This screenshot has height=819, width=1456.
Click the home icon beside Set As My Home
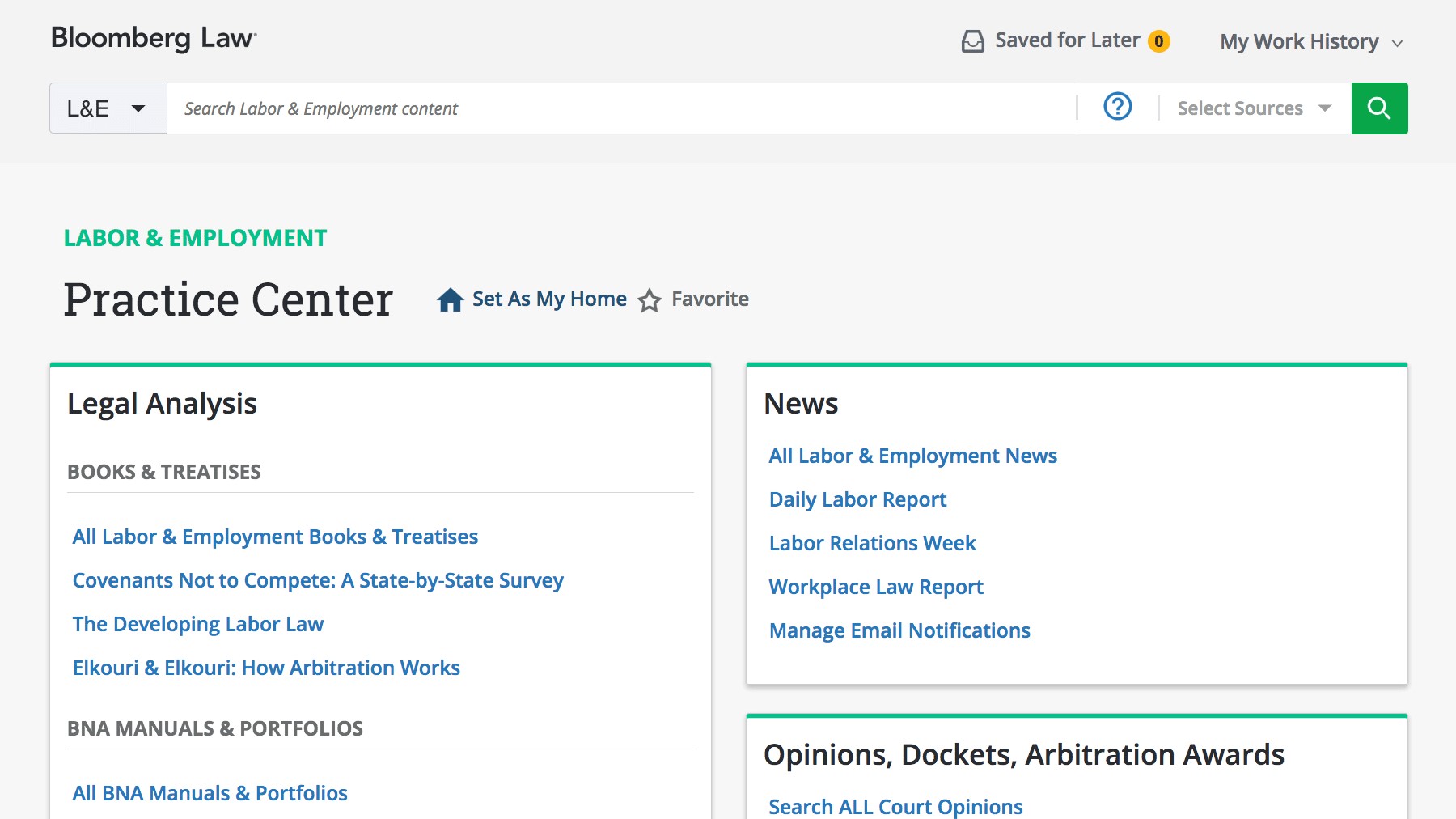click(x=450, y=299)
